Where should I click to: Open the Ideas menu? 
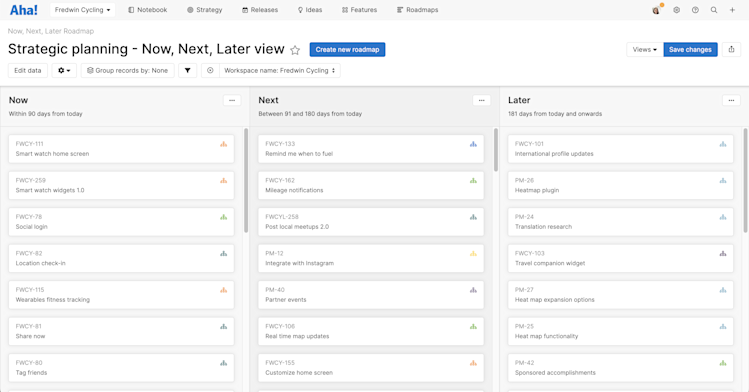[310, 10]
